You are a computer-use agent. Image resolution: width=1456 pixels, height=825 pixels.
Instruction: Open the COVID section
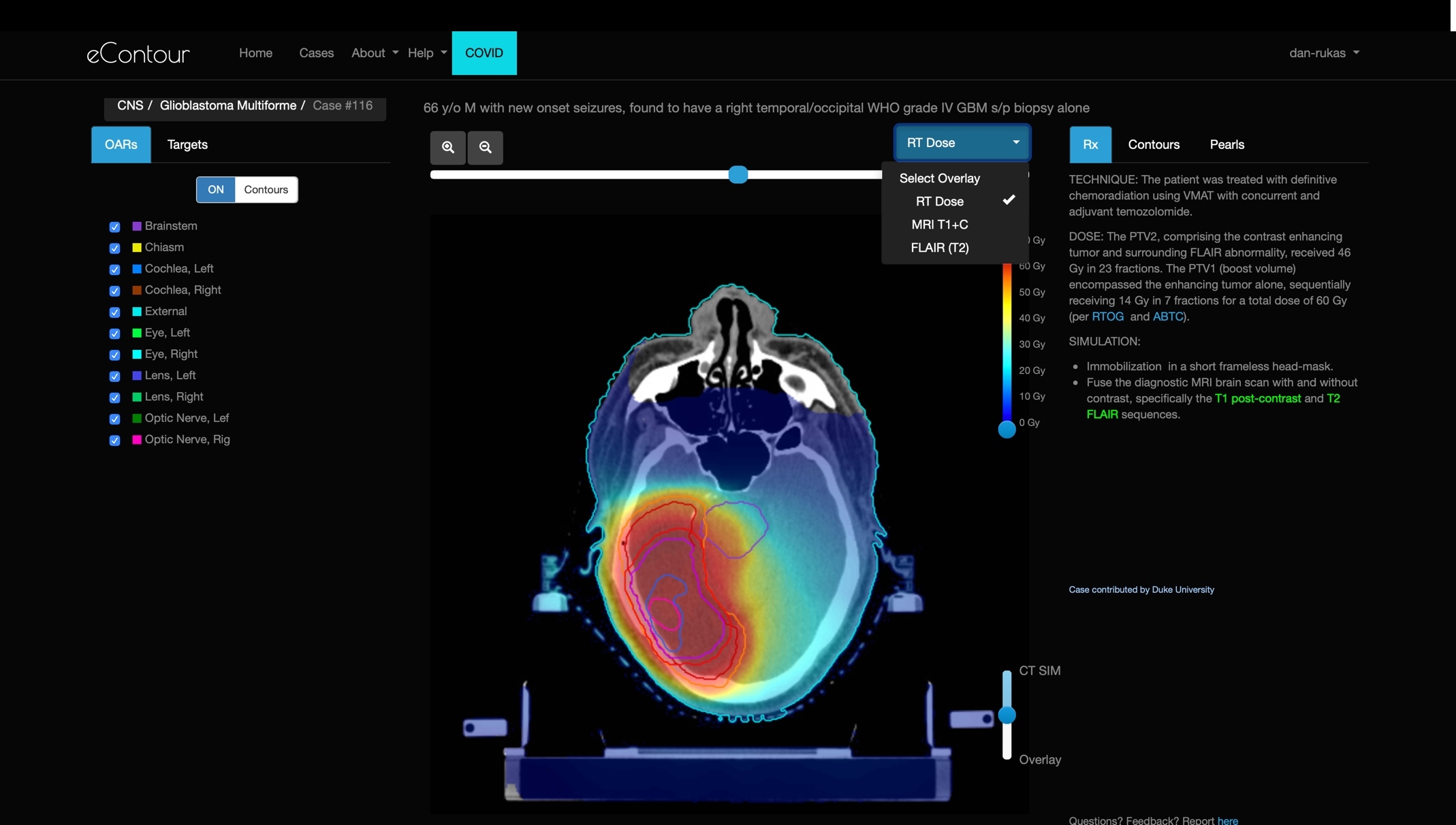point(484,53)
